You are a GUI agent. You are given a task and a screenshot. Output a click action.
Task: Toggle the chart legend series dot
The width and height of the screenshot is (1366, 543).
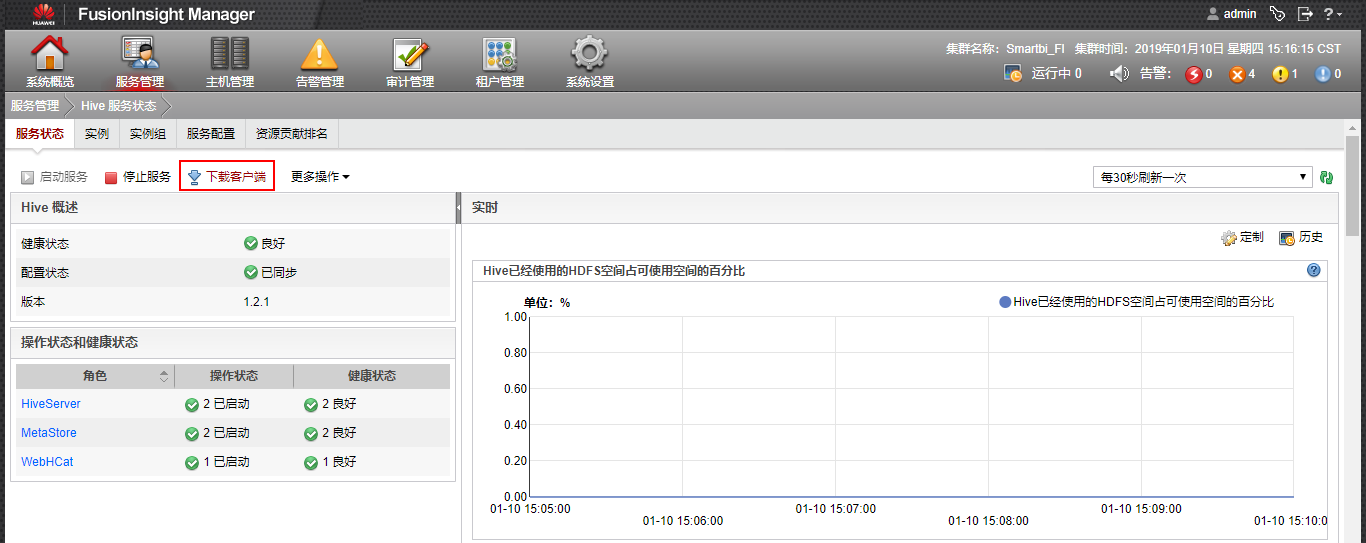(x=1005, y=301)
